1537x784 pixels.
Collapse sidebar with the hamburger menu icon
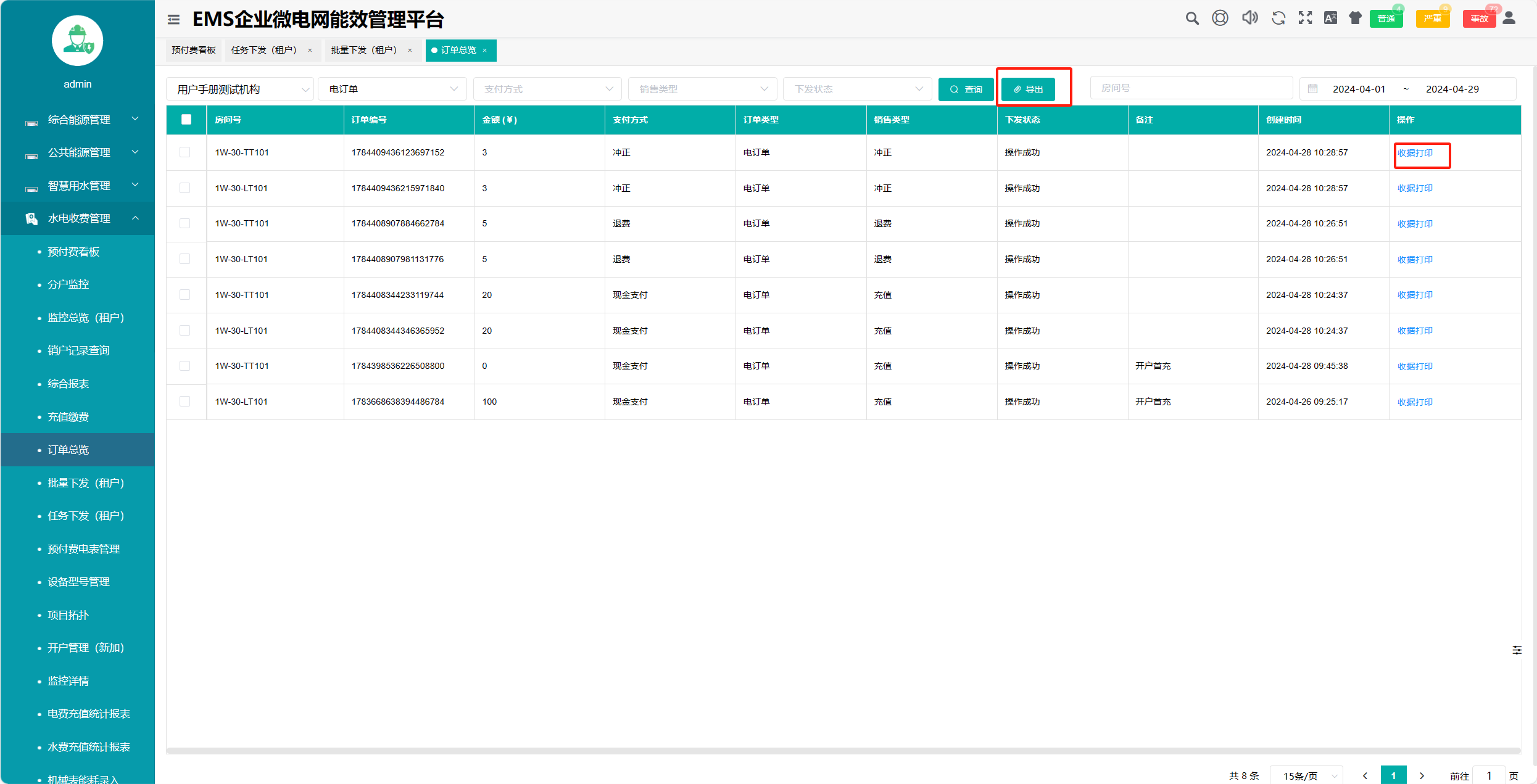click(173, 20)
